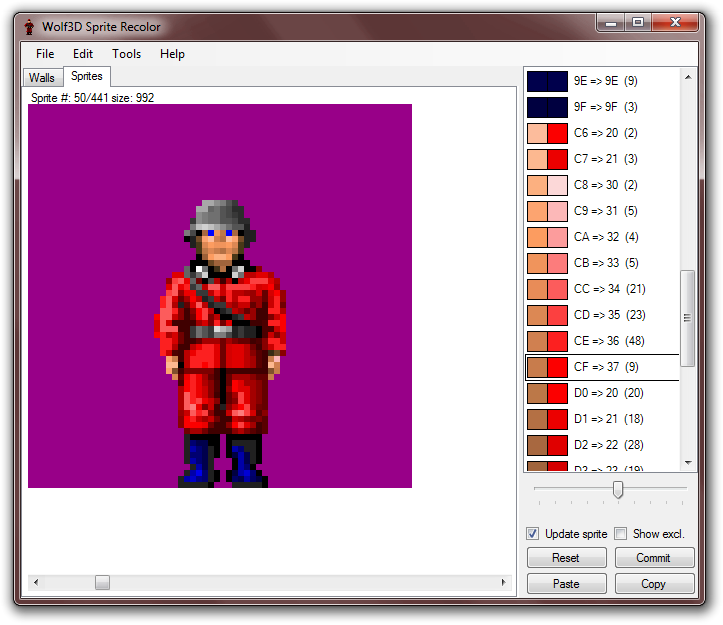Viewport: 723px width, 625px height.
Task: Click the red target swatch for CD
Action: coord(557,315)
